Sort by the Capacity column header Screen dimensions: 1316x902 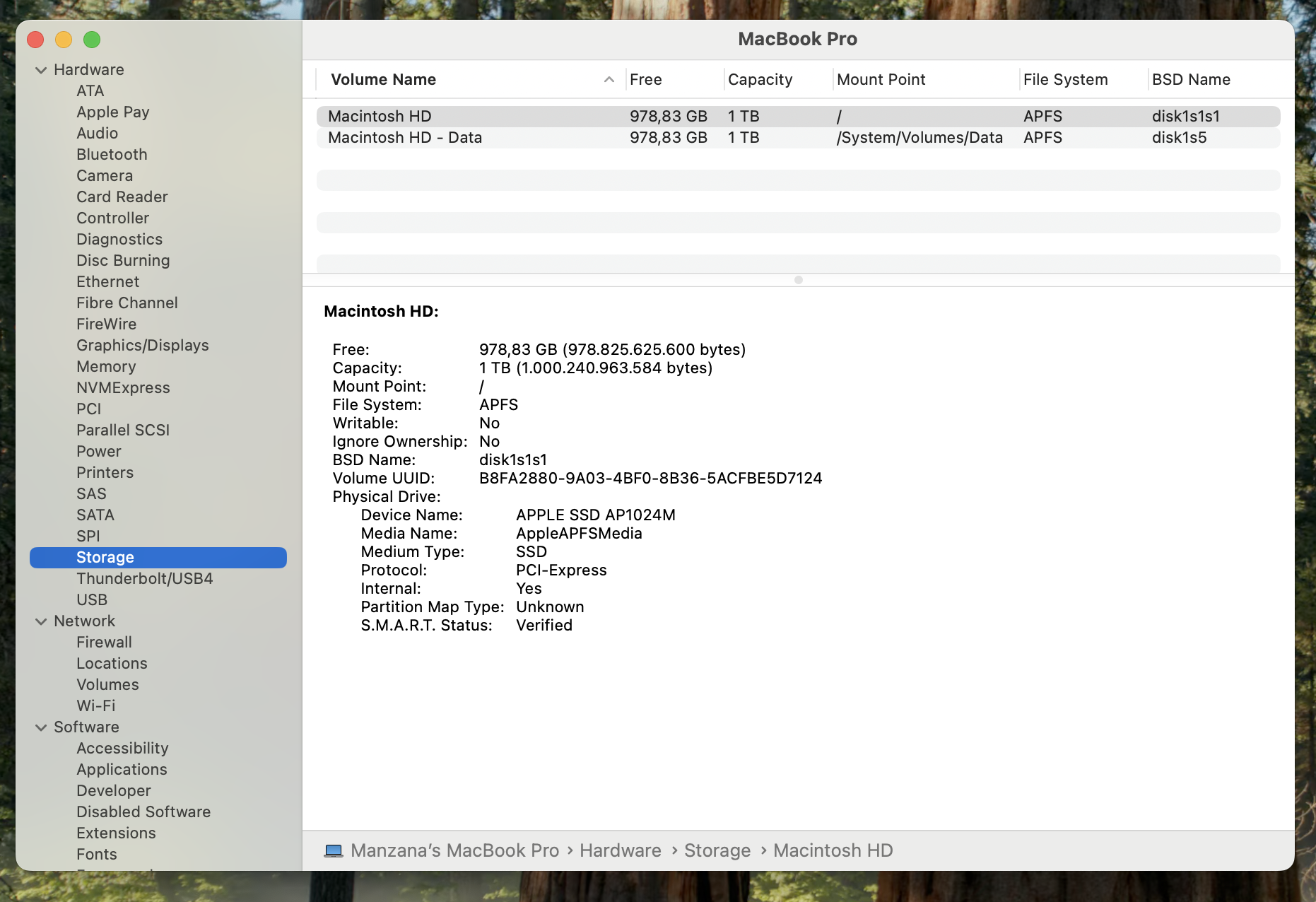click(x=760, y=80)
